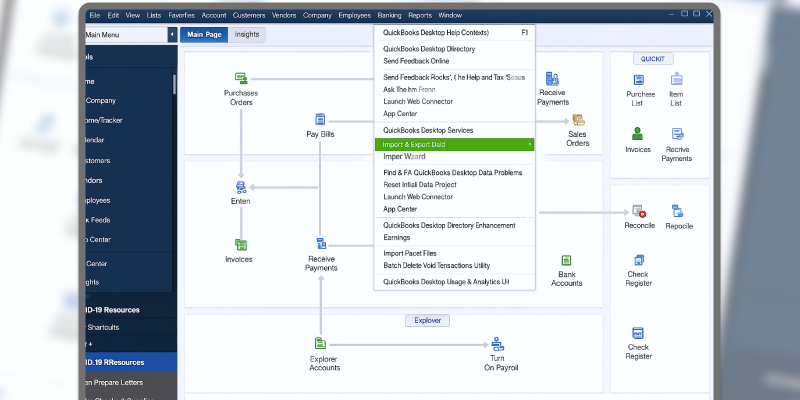Open the Vendors menu
The image size is (800, 400).
[x=284, y=15]
